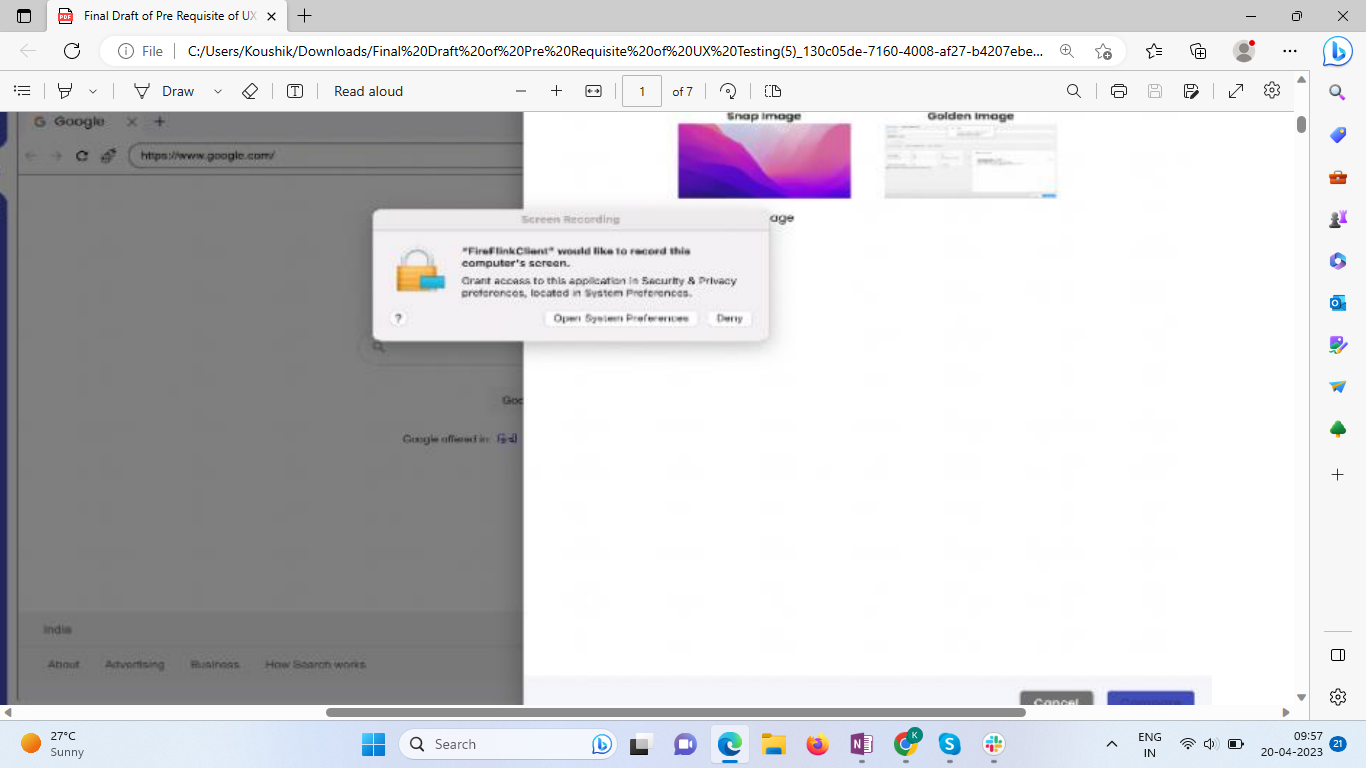Open the Settings and more menu

[1289, 50]
